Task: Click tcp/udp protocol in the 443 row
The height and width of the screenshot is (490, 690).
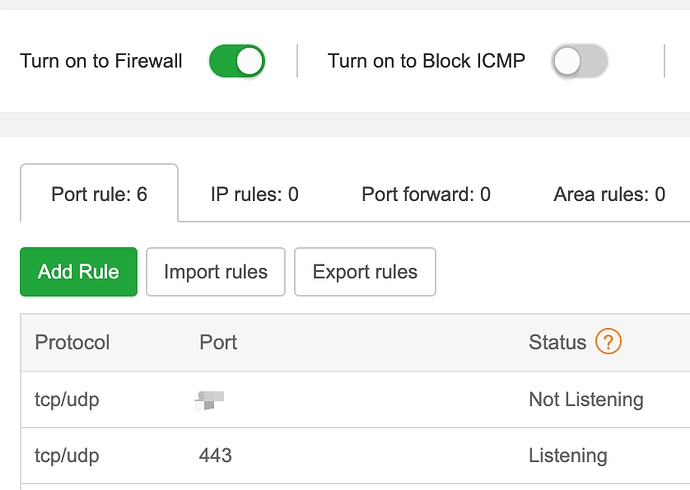Action: point(67,456)
